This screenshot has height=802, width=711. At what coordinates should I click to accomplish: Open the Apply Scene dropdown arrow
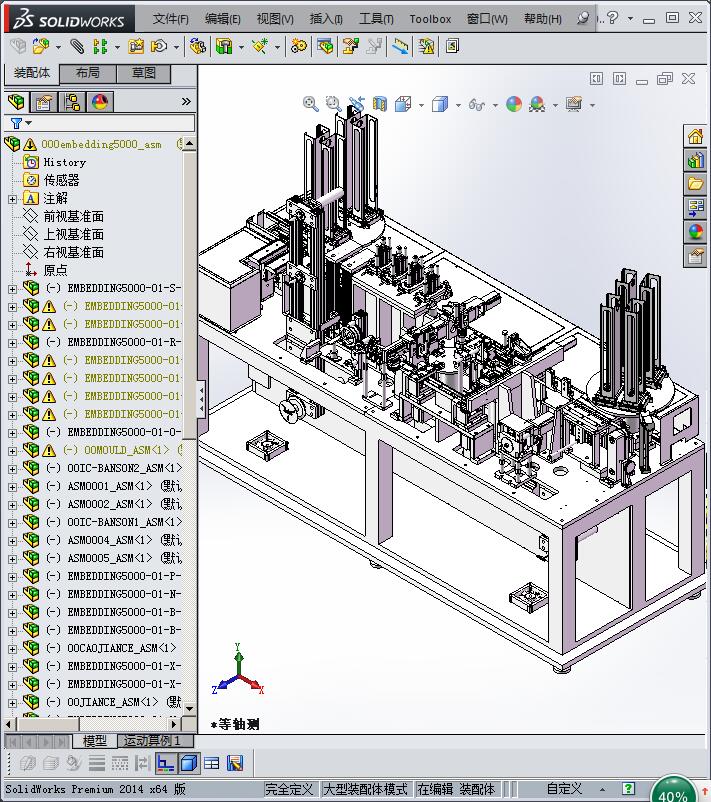pyautogui.click(x=555, y=105)
